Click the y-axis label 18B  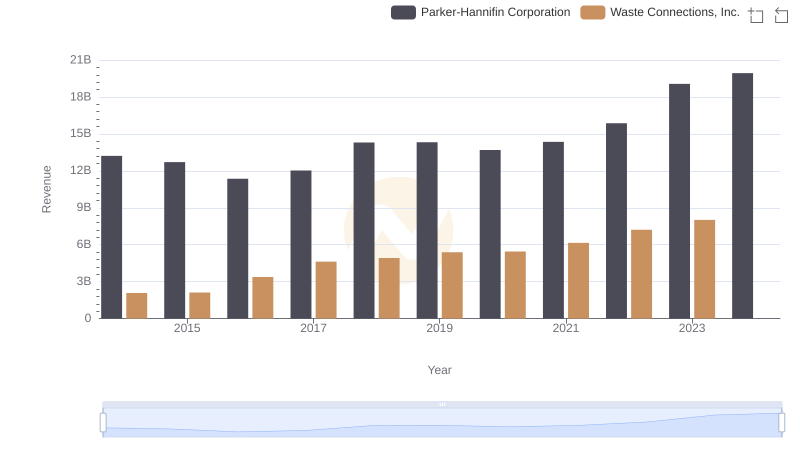pos(81,97)
